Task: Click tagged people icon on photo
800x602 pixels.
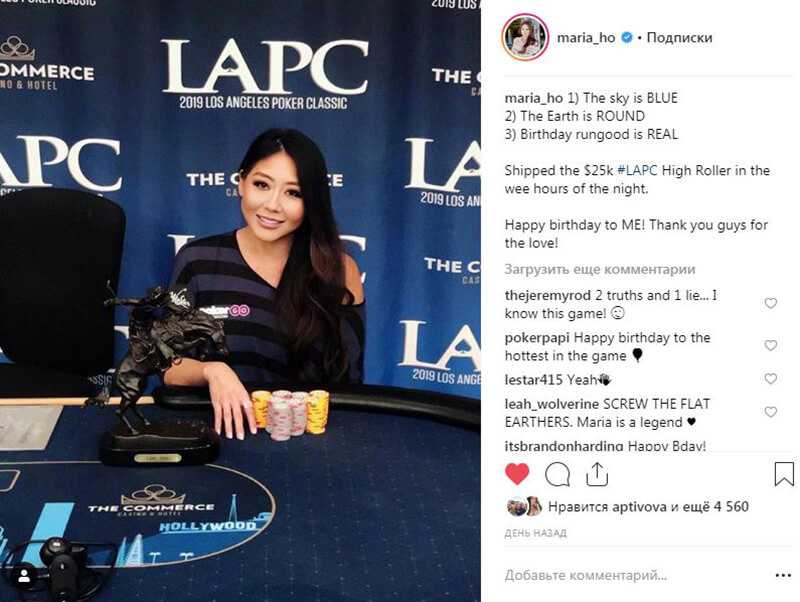Action: (23, 577)
